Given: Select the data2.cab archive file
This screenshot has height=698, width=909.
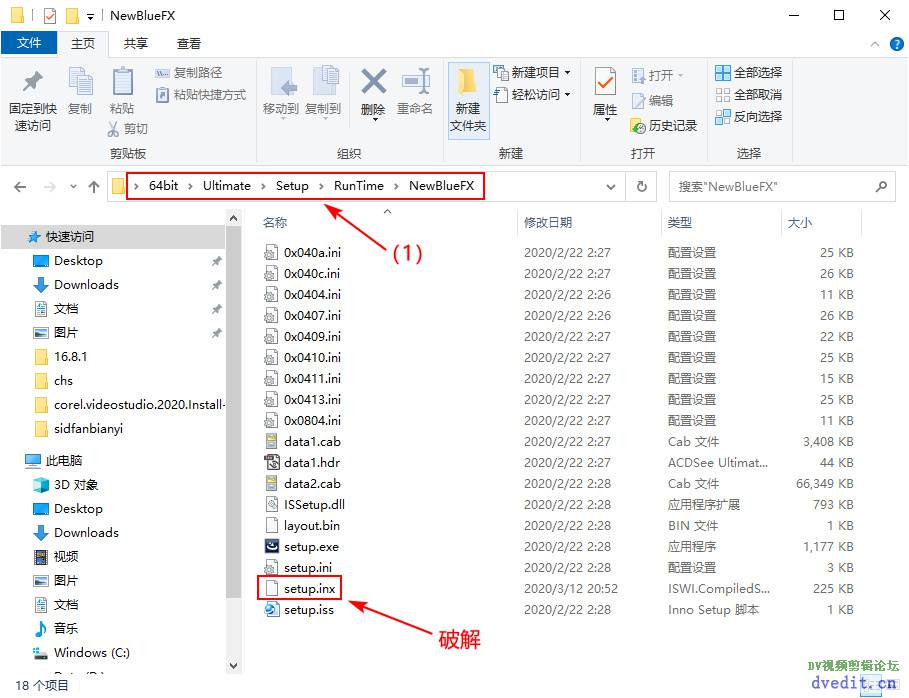Looking at the screenshot, I should [x=312, y=483].
